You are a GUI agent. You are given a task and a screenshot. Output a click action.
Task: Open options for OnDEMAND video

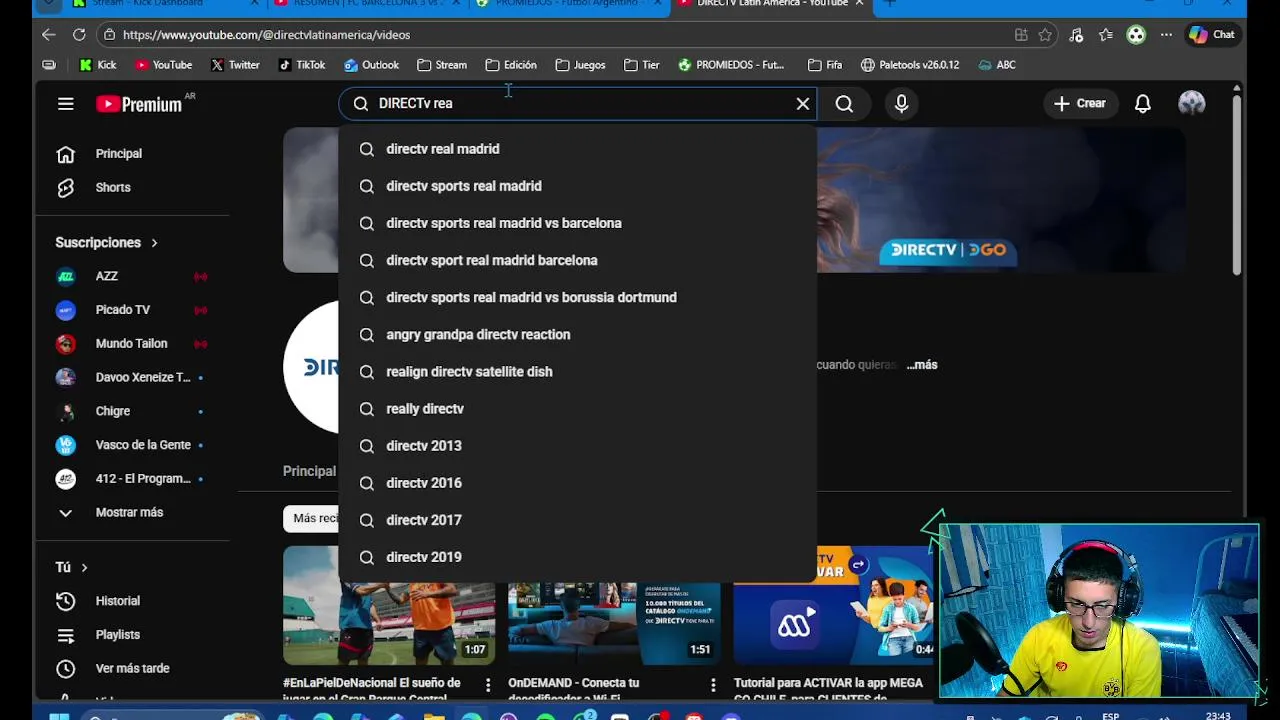[x=713, y=685]
